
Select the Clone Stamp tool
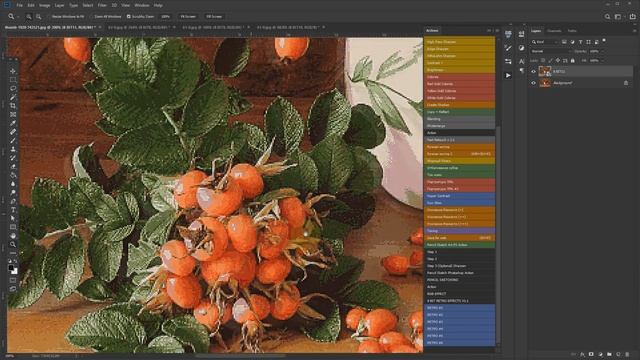point(13,149)
